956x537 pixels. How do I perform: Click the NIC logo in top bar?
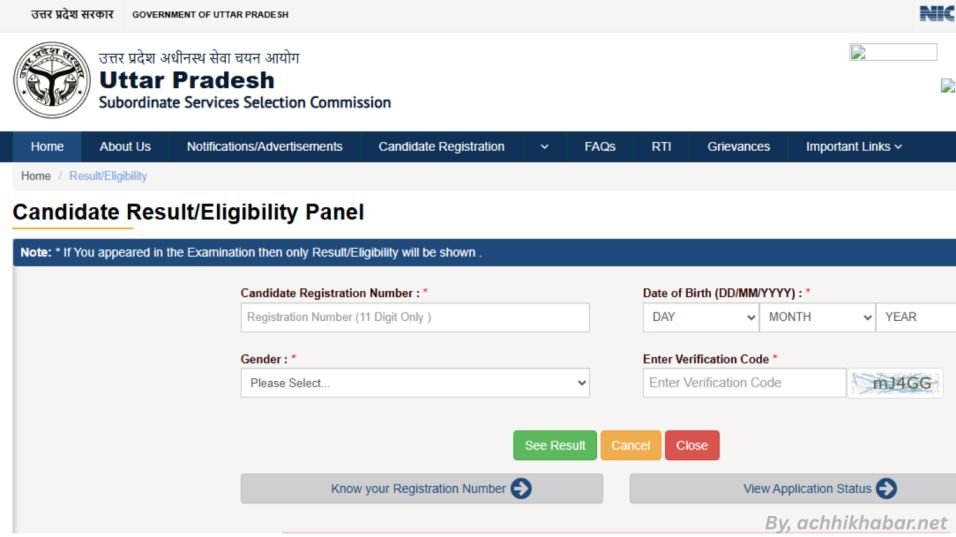938,13
